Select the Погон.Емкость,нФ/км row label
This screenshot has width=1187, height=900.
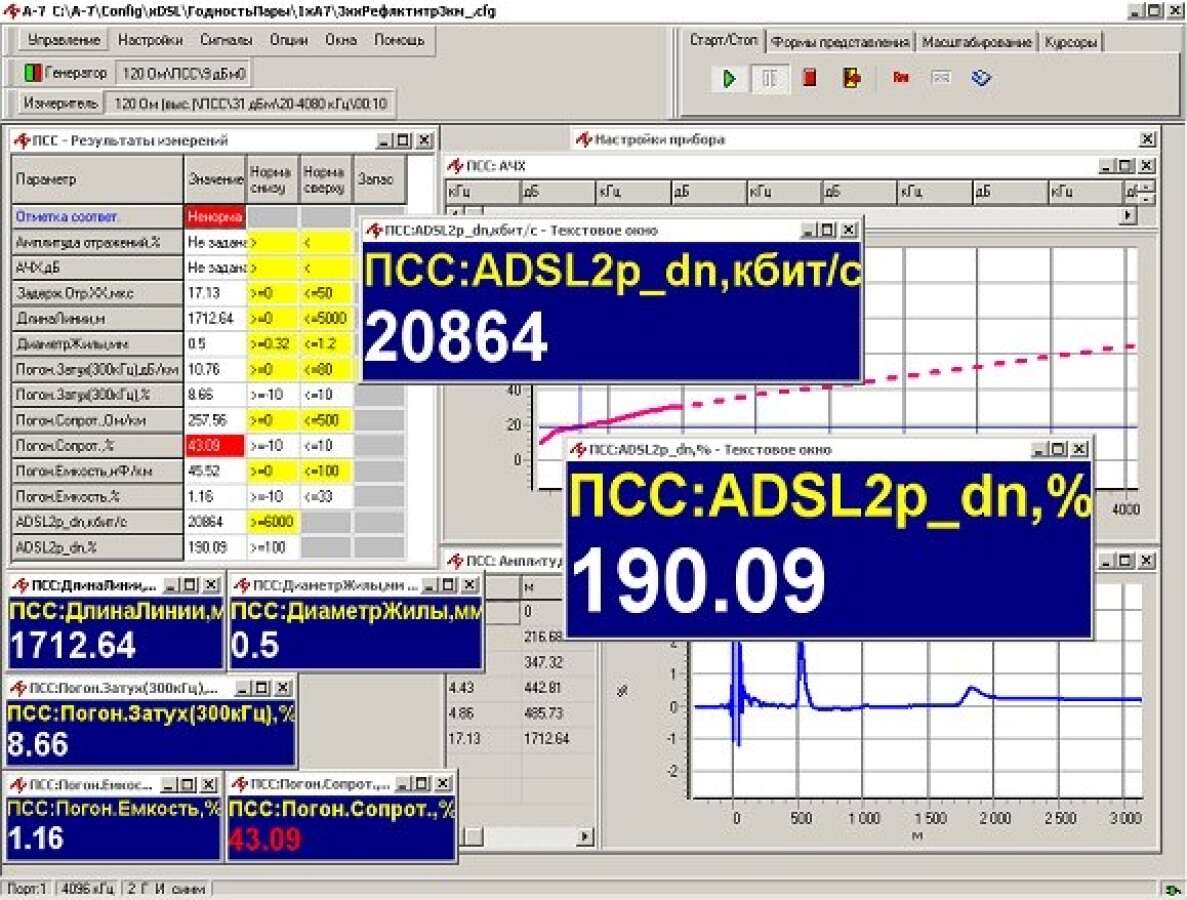pos(97,471)
